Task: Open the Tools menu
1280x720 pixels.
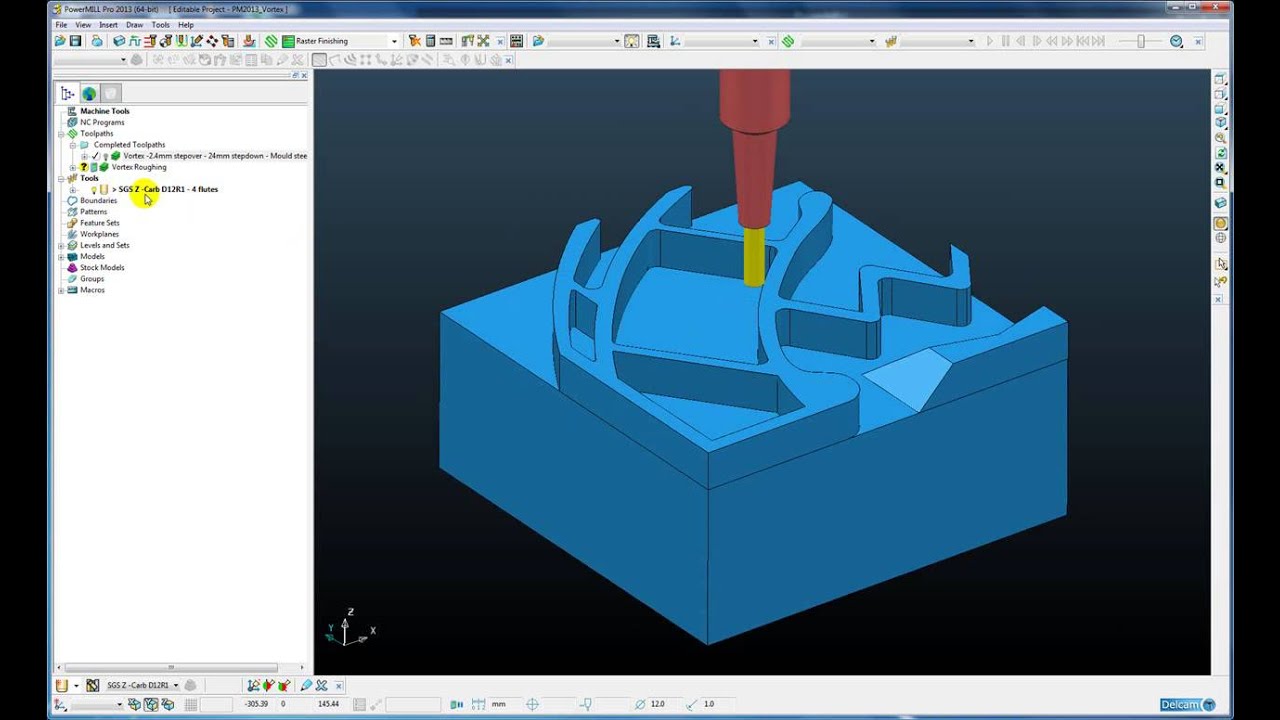Action: pos(160,25)
